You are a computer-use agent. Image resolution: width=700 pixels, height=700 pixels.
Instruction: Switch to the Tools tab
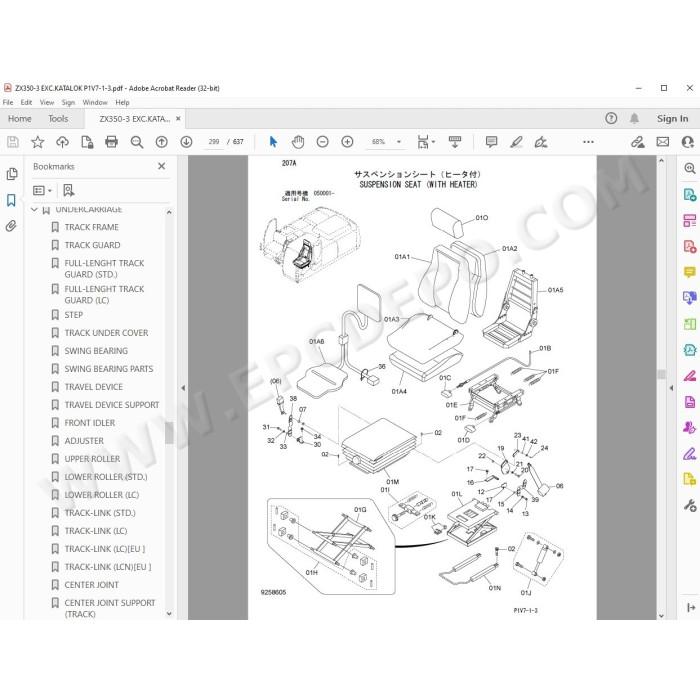point(58,119)
